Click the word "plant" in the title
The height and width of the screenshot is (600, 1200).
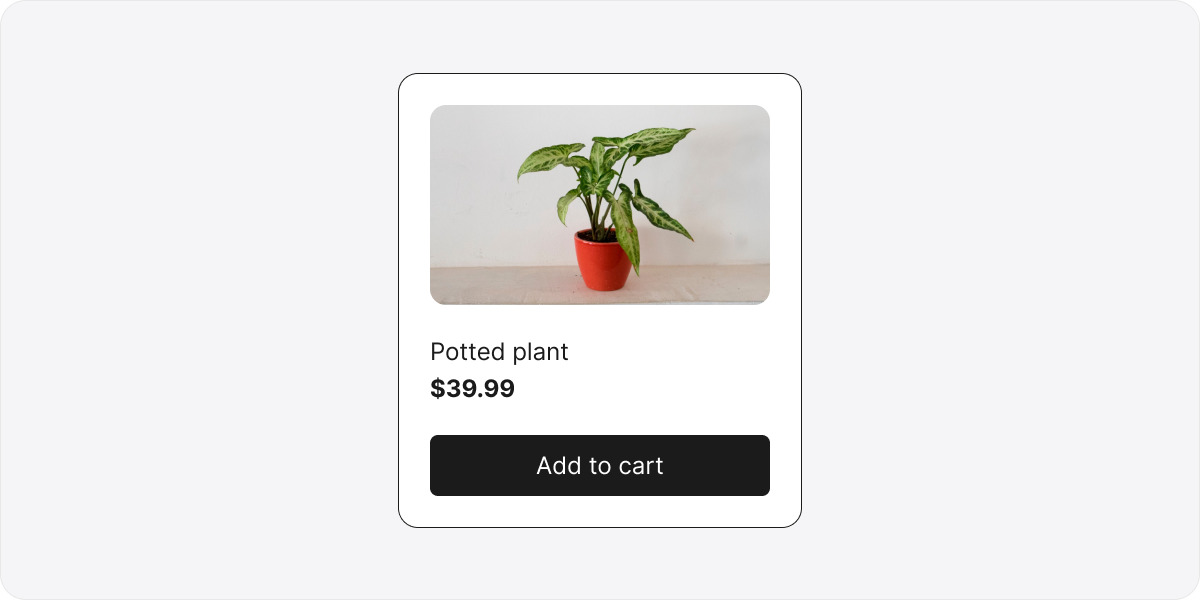[540, 353]
